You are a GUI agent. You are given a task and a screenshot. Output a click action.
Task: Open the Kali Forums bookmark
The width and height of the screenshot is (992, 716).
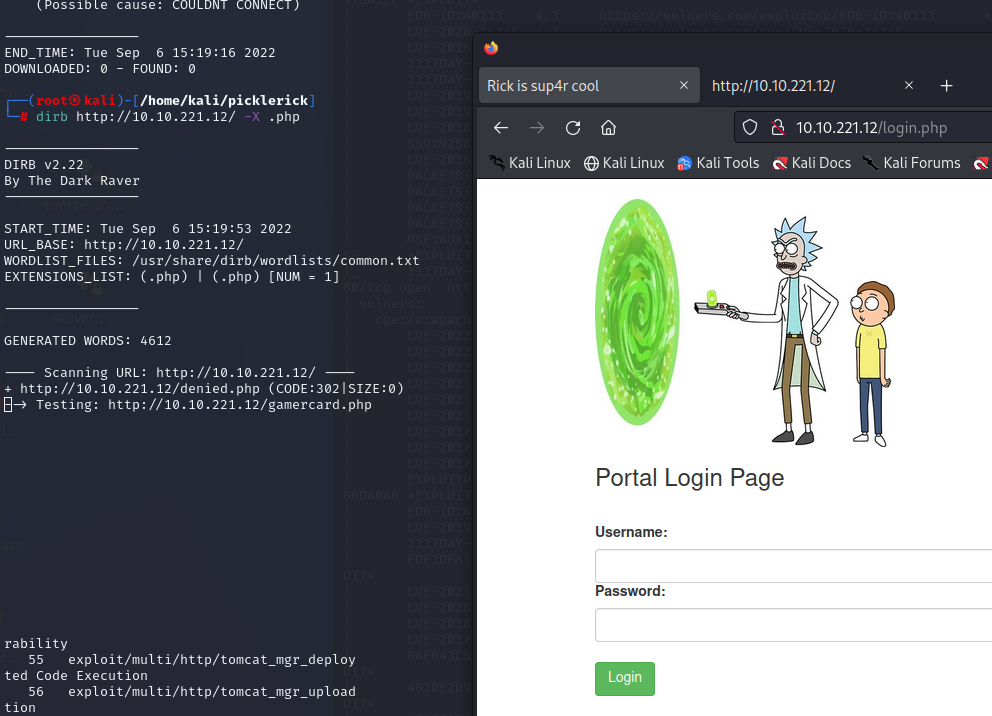coord(911,163)
